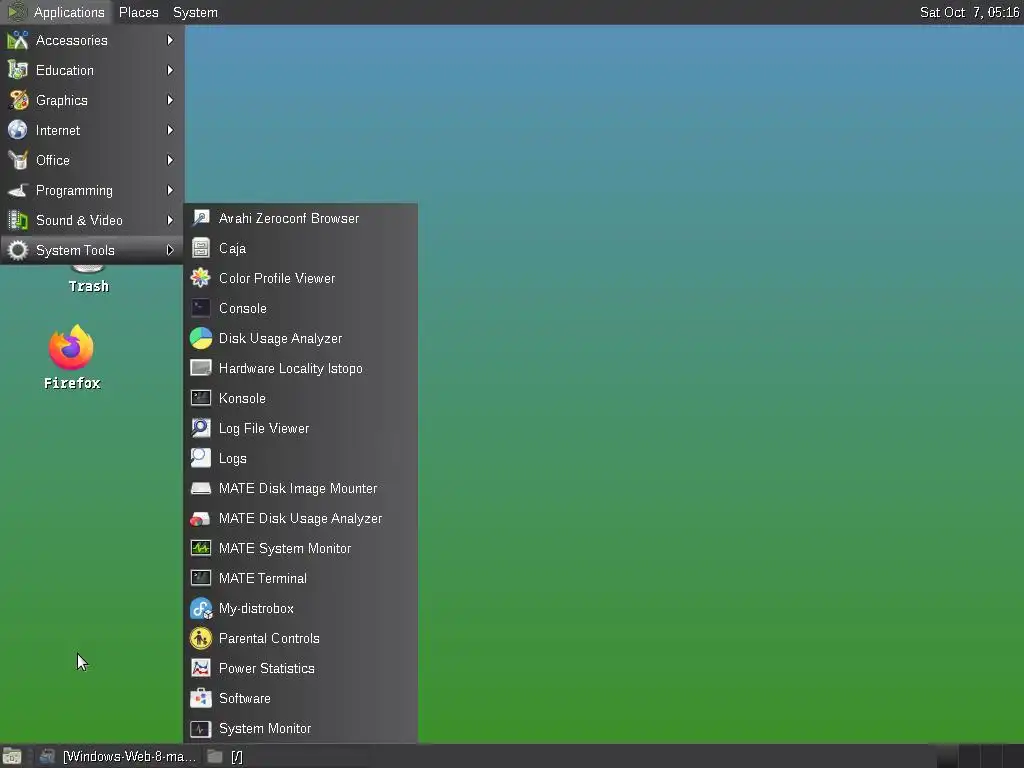Image resolution: width=1024 pixels, height=768 pixels.
Task: Open the Applications menu
Action: [x=56, y=12]
